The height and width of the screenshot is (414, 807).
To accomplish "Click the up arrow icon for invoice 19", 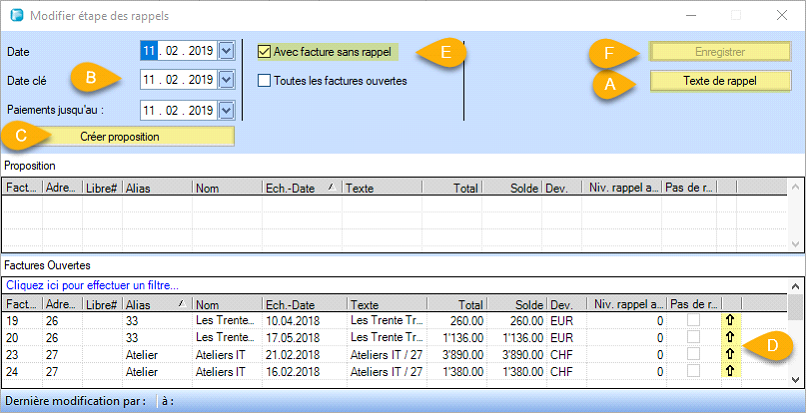I will 729,320.
